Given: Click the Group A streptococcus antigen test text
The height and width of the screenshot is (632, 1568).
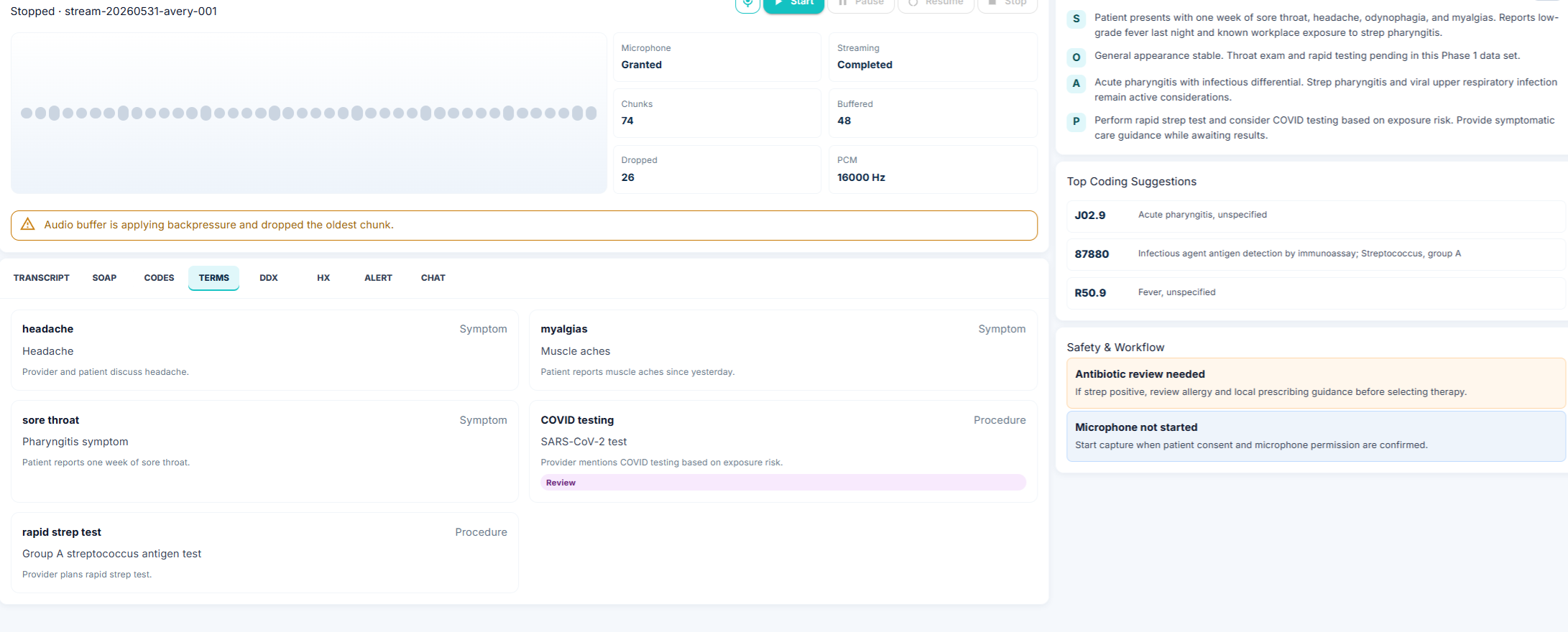Looking at the screenshot, I should (x=111, y=554).
